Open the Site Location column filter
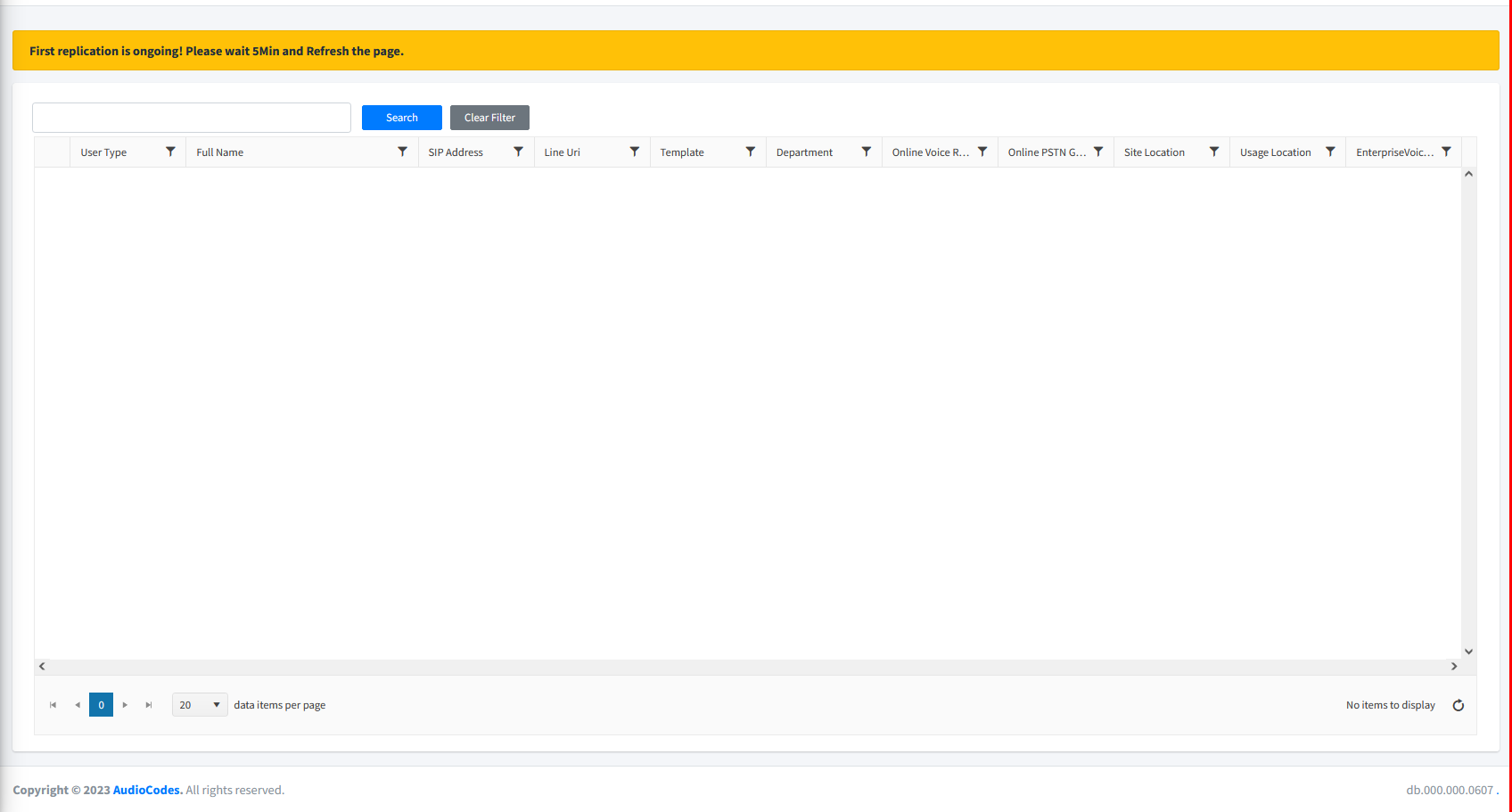1512x812 pixels. coord(1213,152)
